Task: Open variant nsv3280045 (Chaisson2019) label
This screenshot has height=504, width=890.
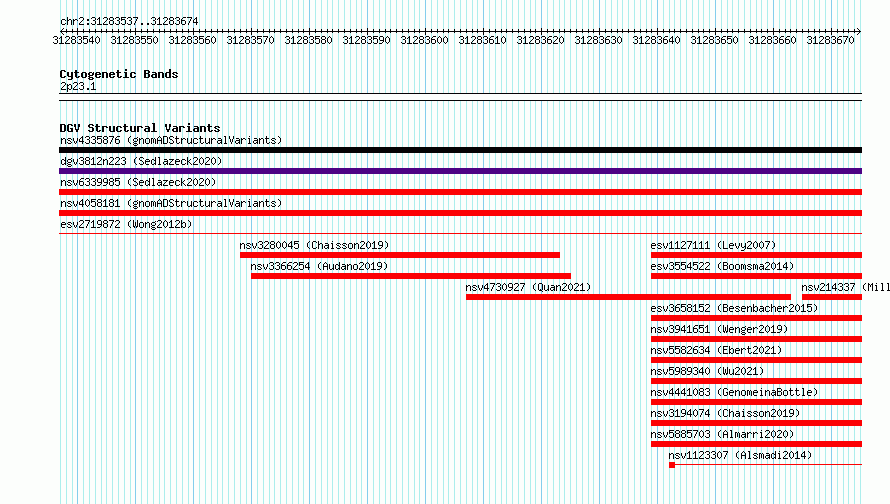Action: 314,245
